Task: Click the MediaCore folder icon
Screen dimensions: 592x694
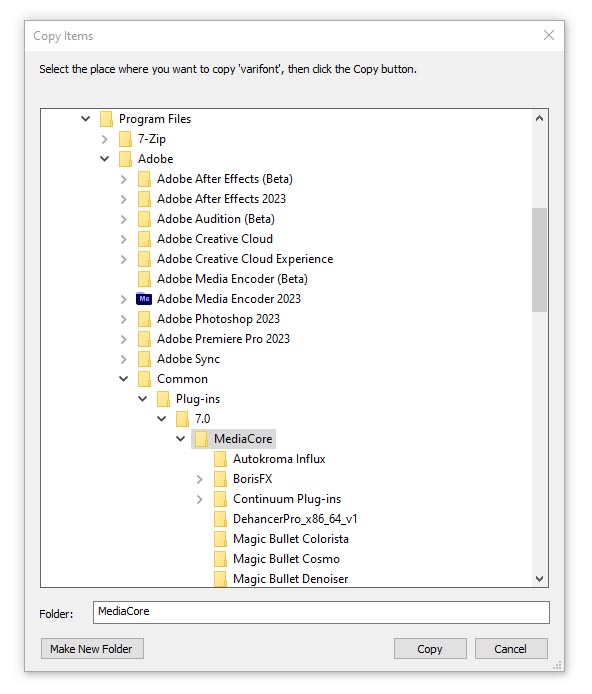Action: click(x=201, y=439)
